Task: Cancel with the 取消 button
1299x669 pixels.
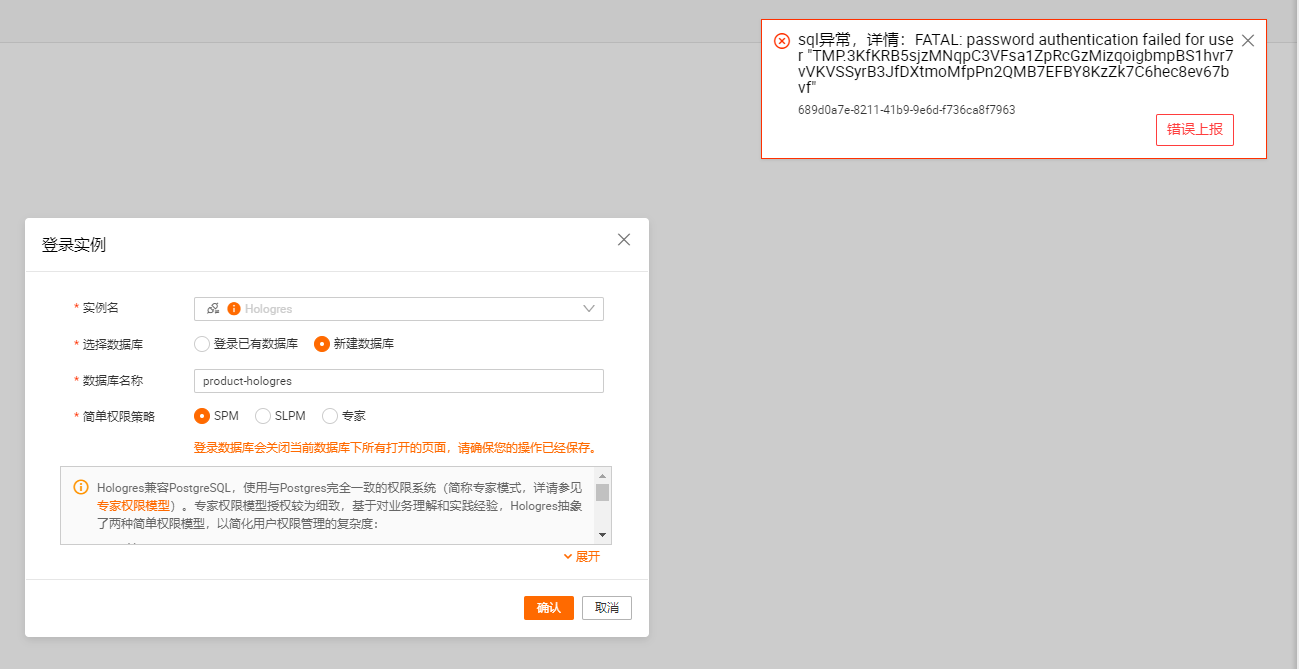Action: [x=607, y=608]
